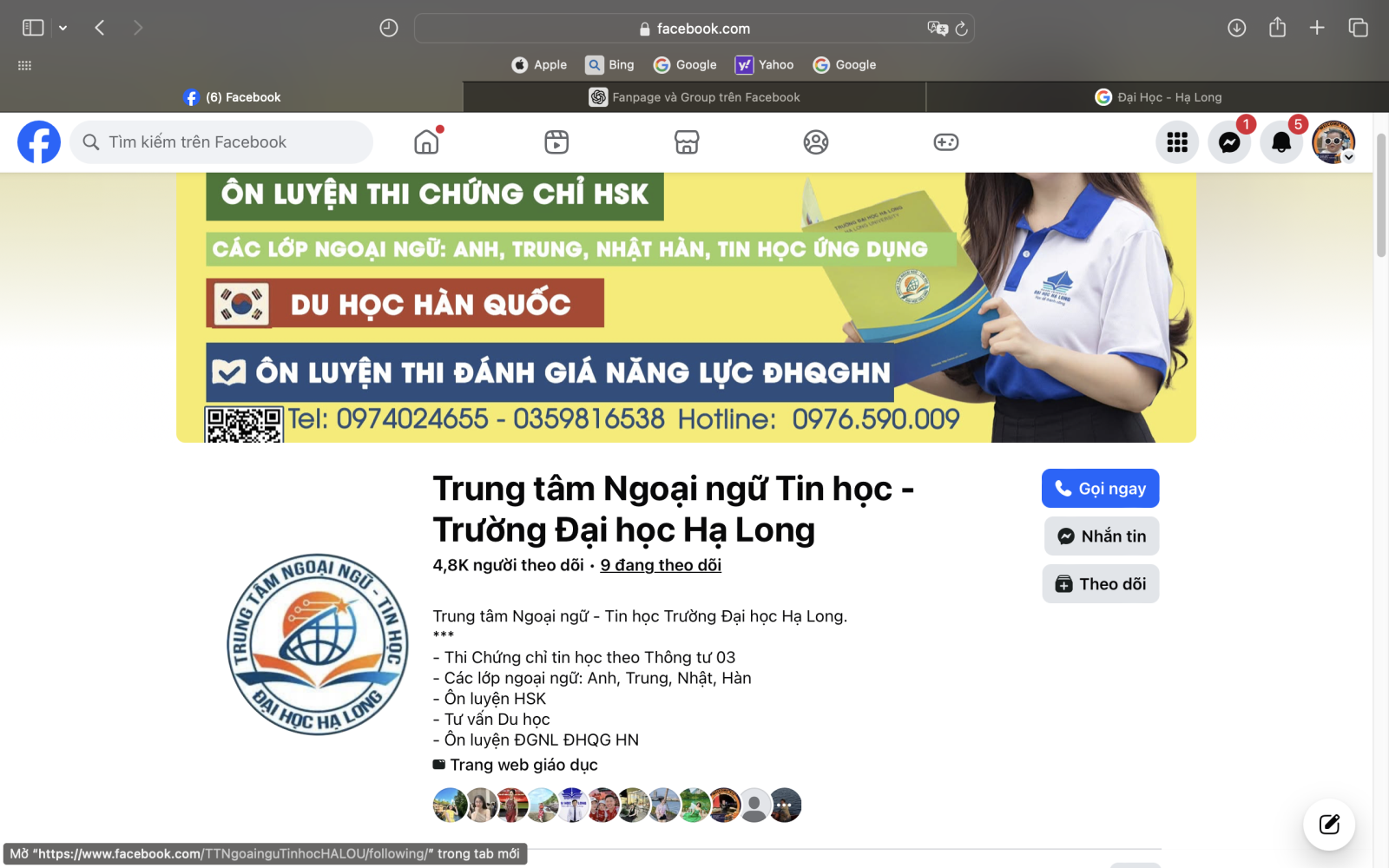Image resolution: width=1389 pixels, height=868 pixels.
Task: Click the last follower avatar in row
Action: (x=785, y=805)
